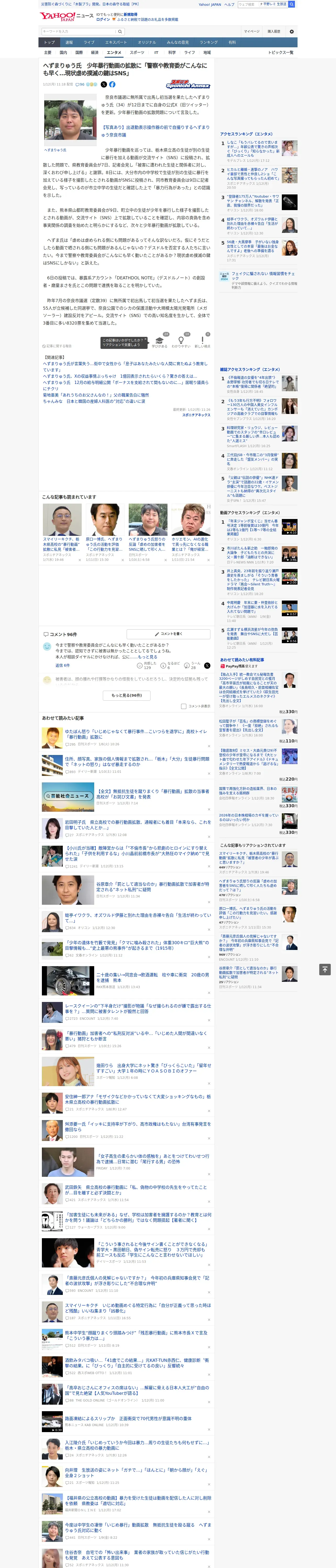This screenshot has height=1568, width=336.
Task: Select the 主要 category
Action: 48,52
